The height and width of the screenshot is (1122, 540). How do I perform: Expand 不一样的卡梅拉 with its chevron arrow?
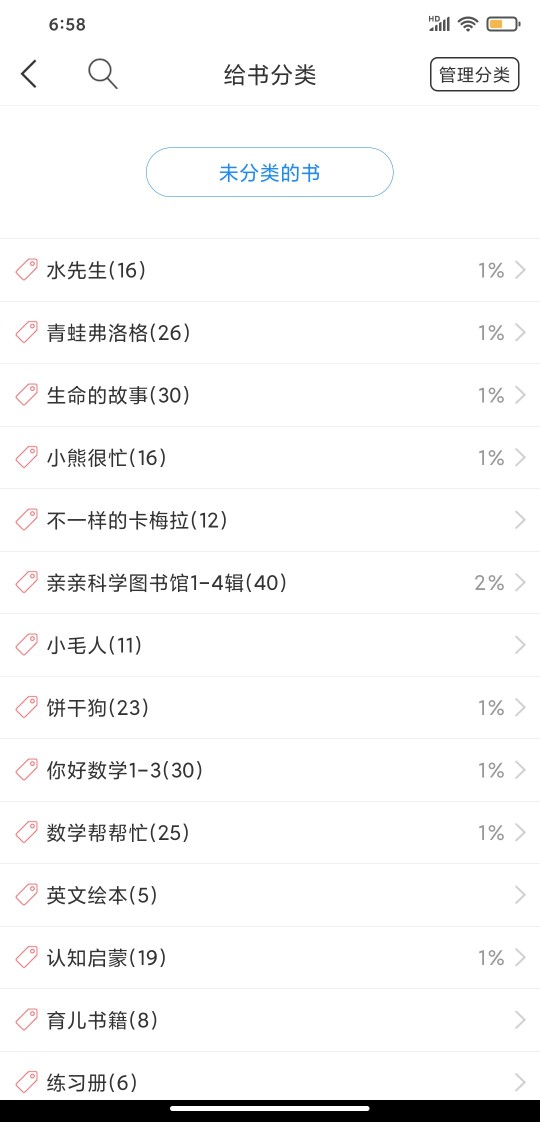520,520
